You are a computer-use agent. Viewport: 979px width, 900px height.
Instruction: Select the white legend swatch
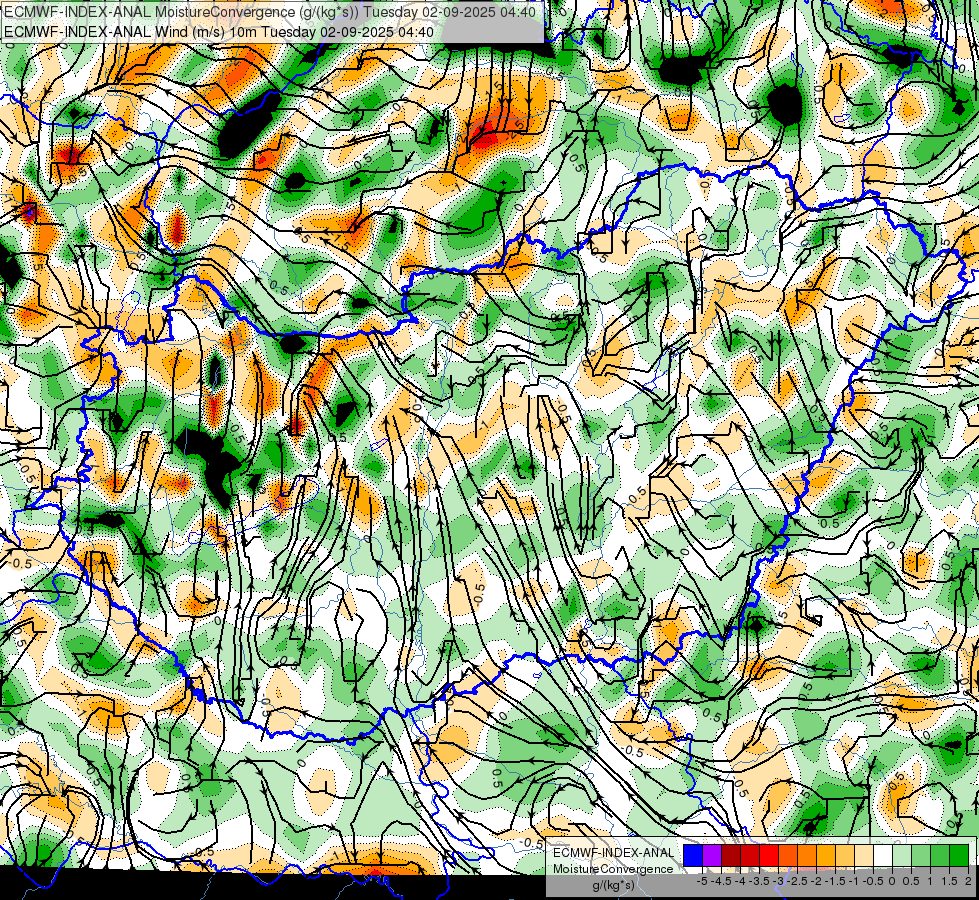click(x=883, y=855)
